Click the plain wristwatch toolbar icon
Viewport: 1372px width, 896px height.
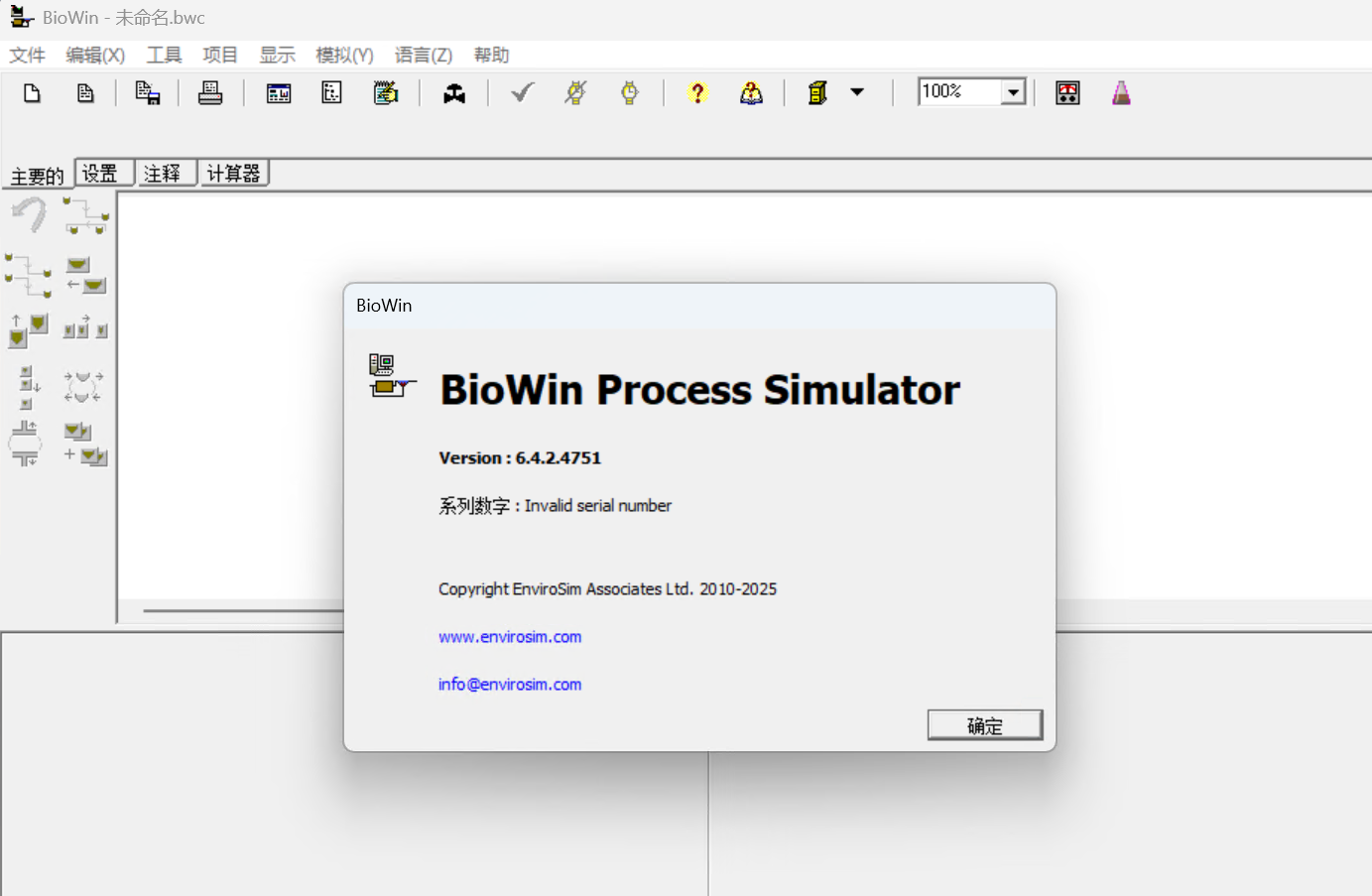630,93
